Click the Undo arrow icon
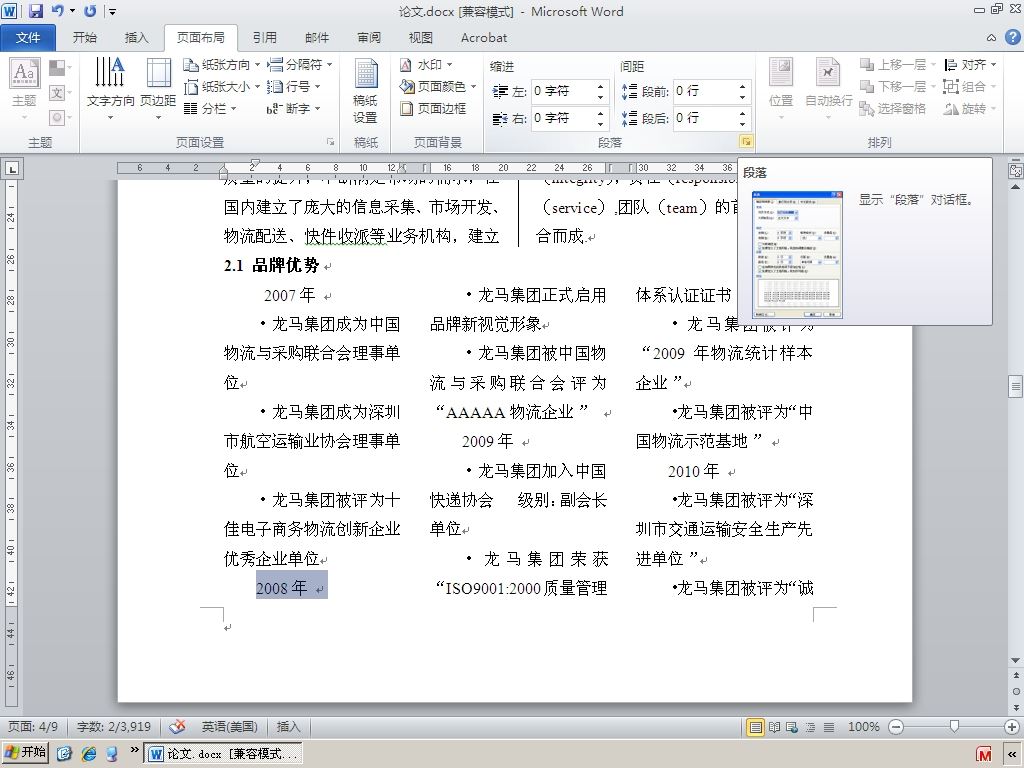The height and width of the screenshot is (768, 1024). pyautogui.click(x=57, y=11)
